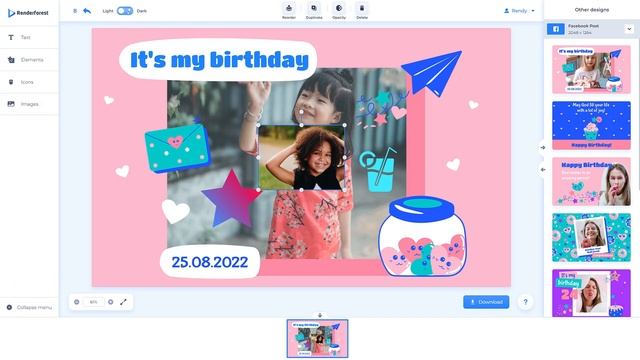Click the right arrow panel handle
Screen dimensions: 640x360
click(543, 148)
